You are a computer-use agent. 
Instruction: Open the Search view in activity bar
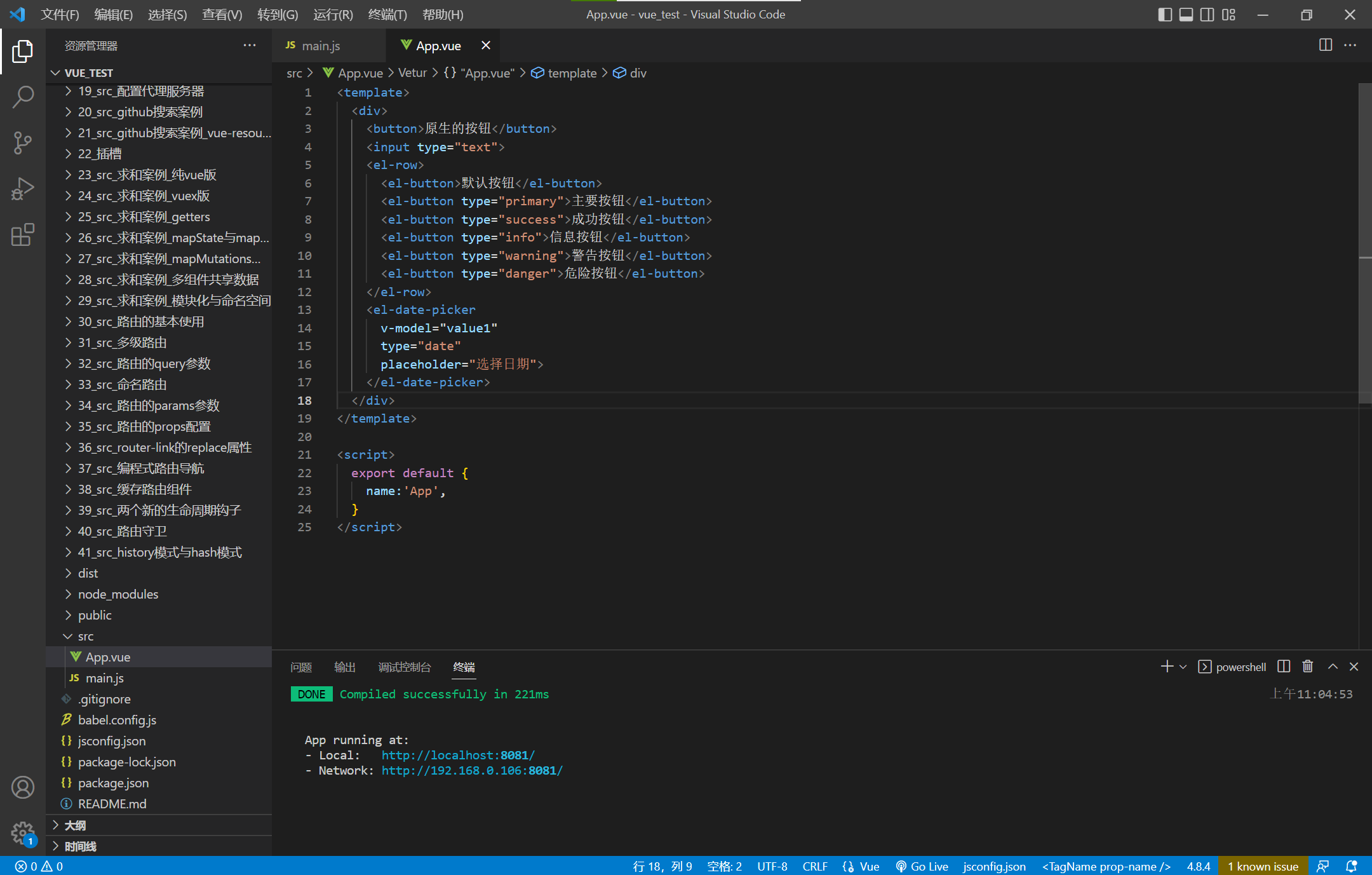click(x=23, y=97)
